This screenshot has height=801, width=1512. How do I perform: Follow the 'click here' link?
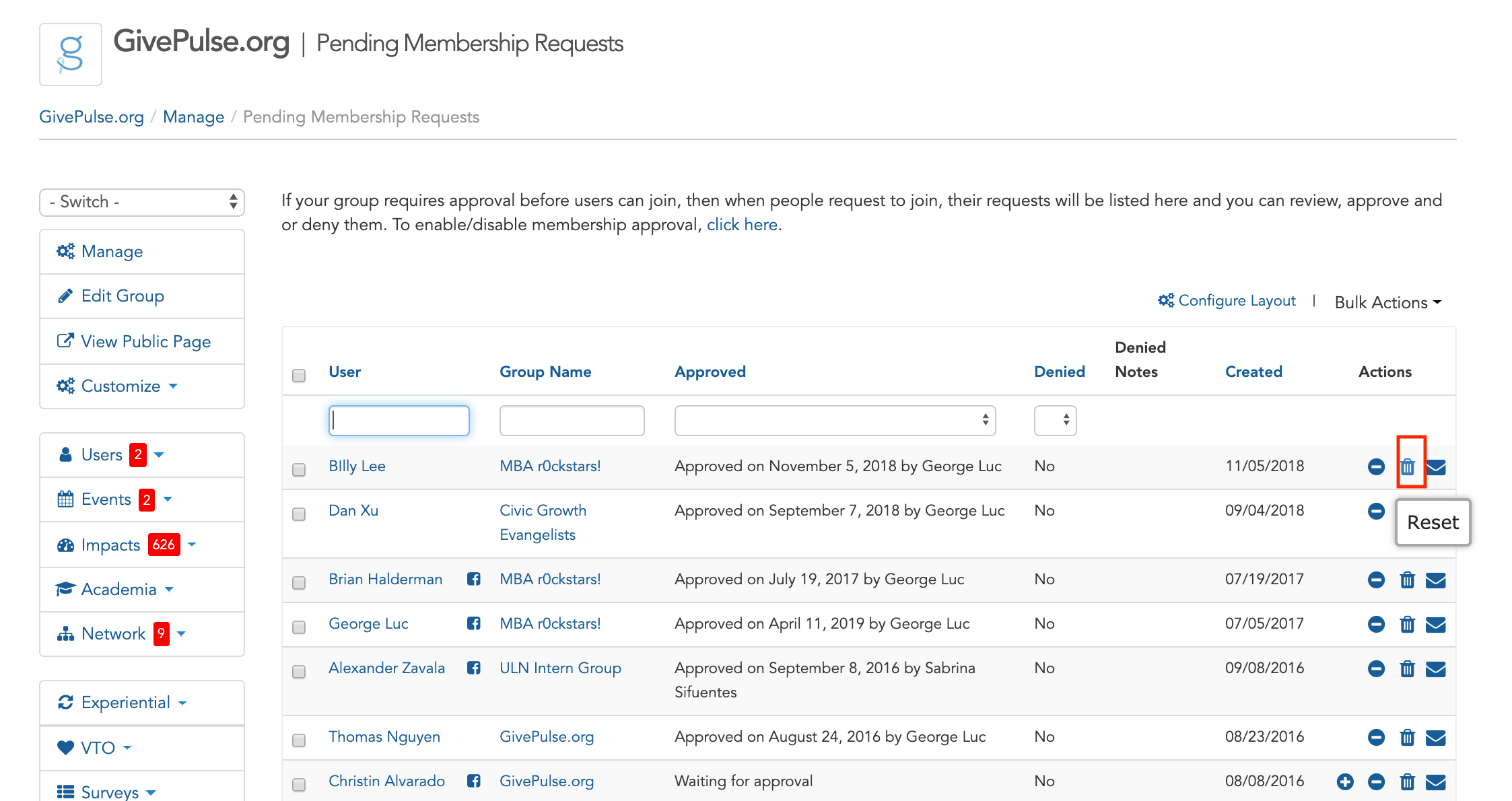pyautogui.click(x=742, y=225)
